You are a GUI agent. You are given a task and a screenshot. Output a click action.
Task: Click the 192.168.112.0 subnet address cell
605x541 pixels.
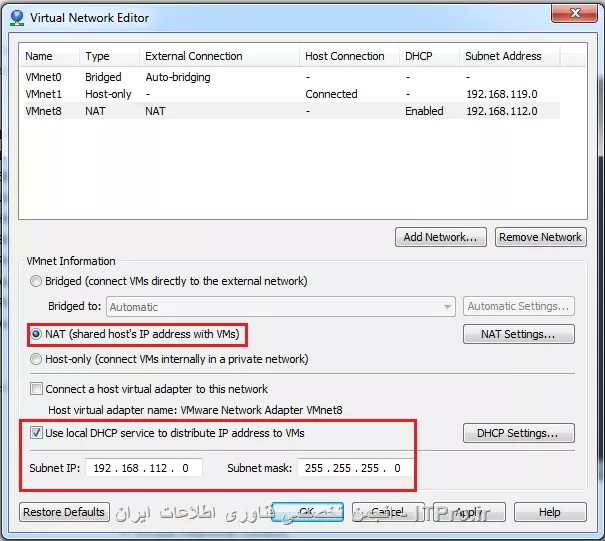502,111
